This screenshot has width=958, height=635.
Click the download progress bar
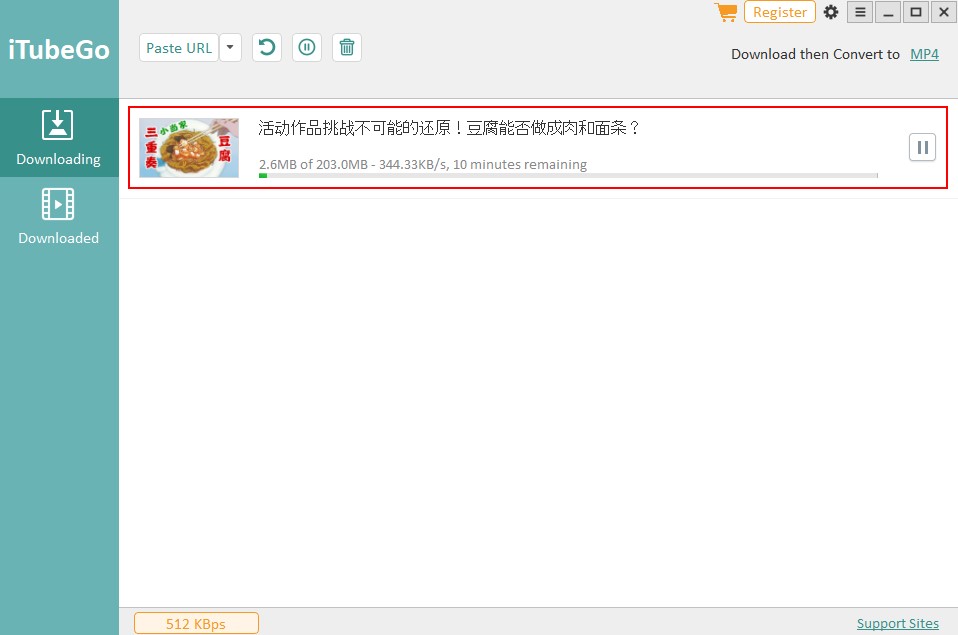[x=568, y=175]
